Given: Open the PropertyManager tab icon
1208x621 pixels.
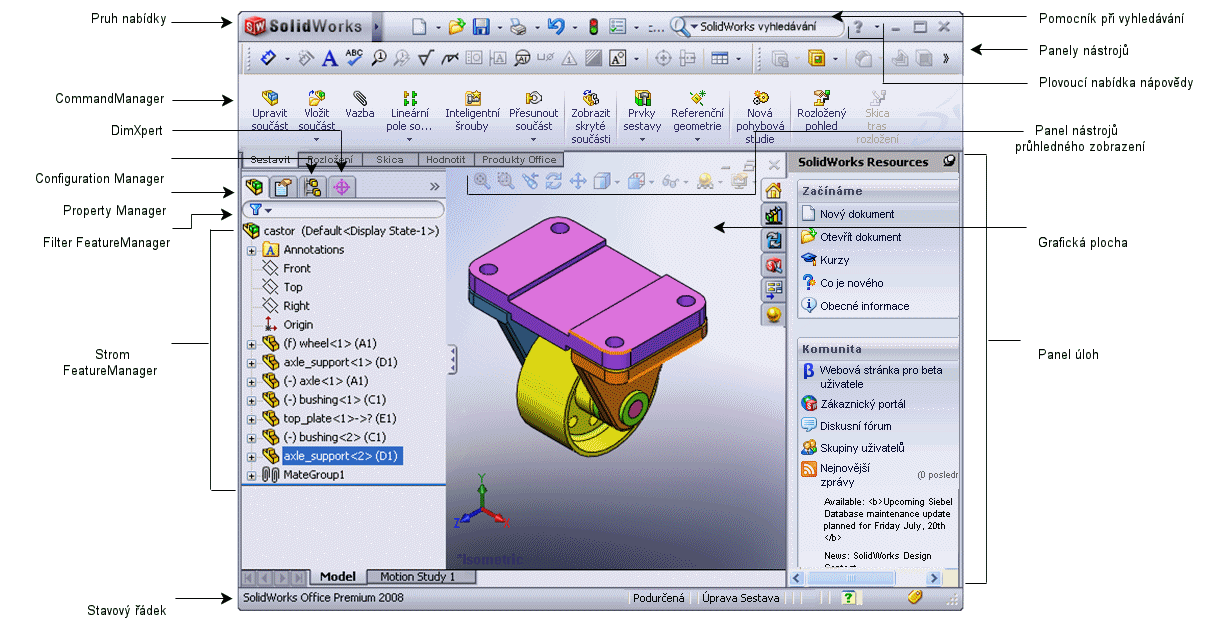Looking at the screenshot, I should (283, 186).
